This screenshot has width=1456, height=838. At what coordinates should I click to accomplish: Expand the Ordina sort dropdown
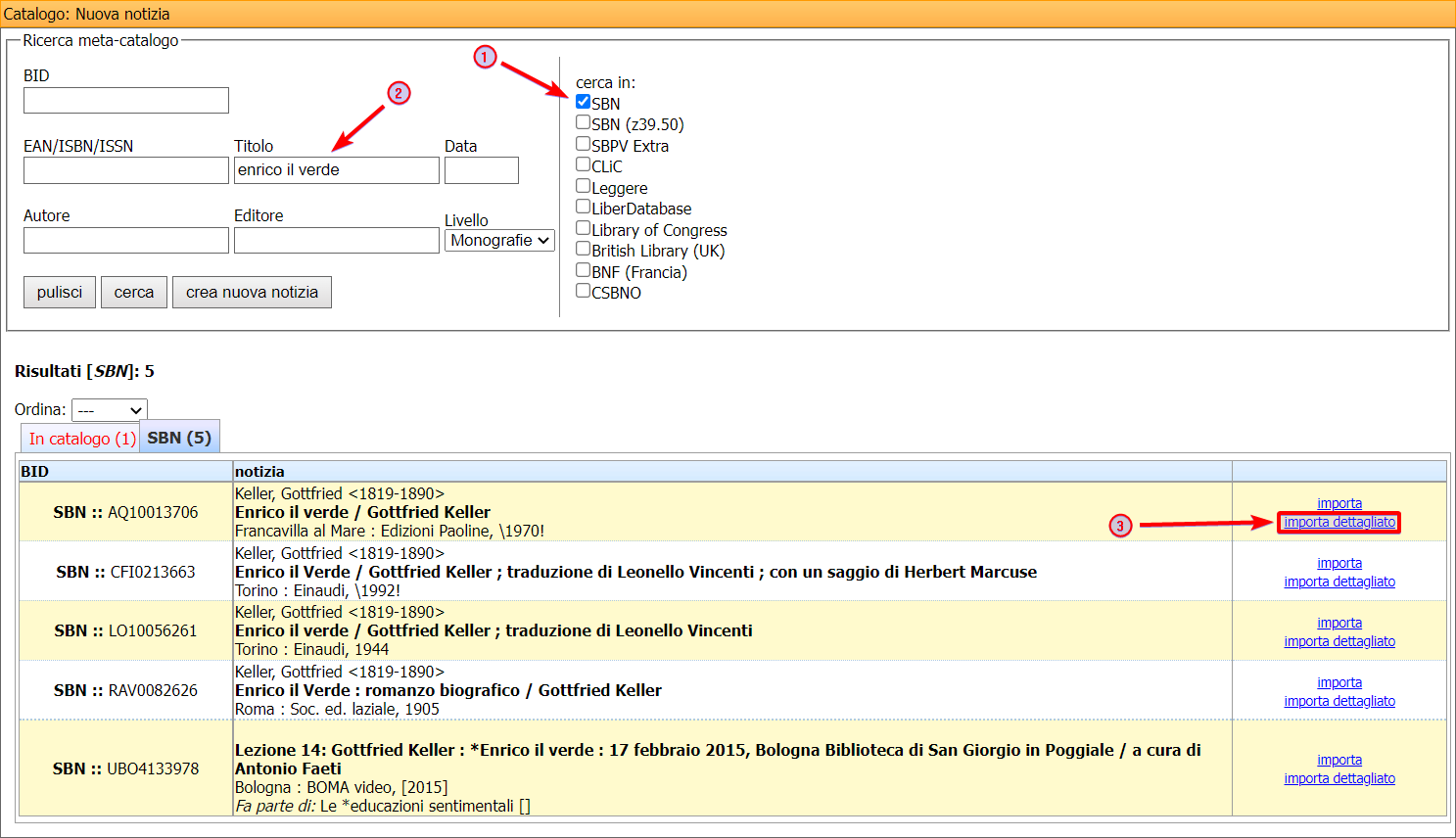(x=109, y=410)
